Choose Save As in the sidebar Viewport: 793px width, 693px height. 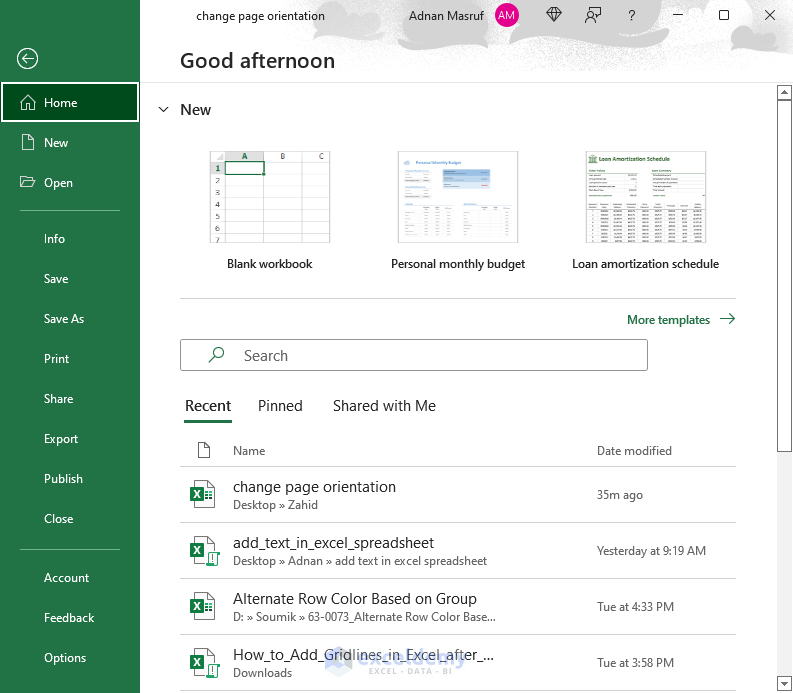(x=70, y=319)
